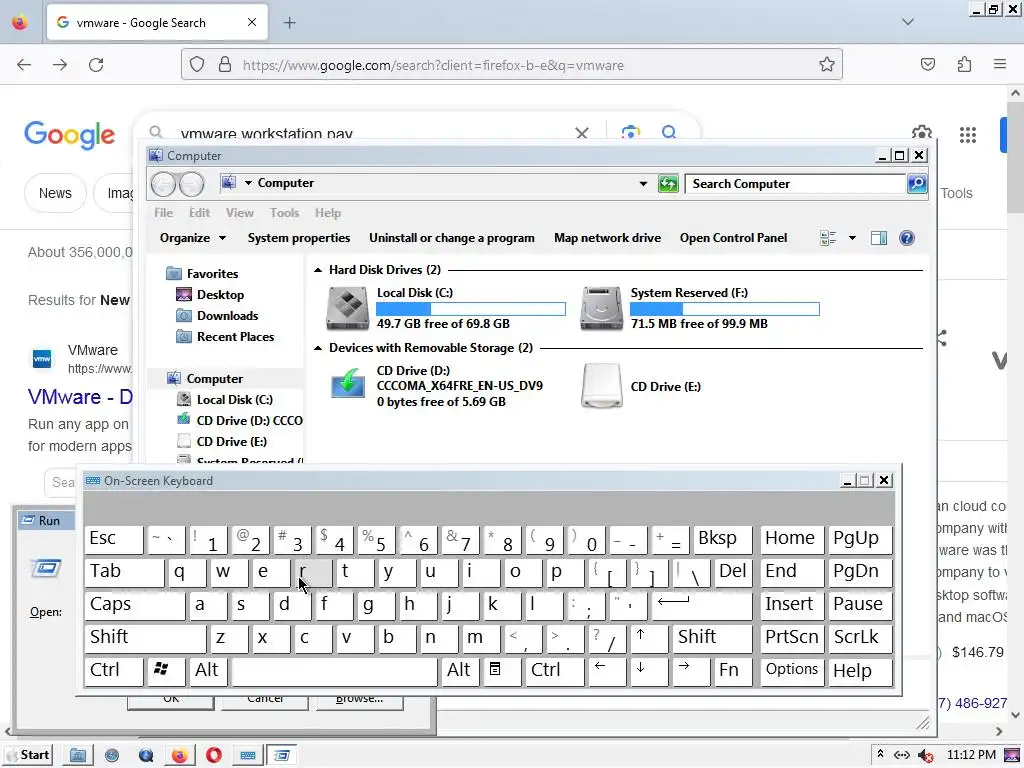Collapse Devices with Removable Storage group
The height and width of the screenshot is (768, 1024).
[318, 348]
